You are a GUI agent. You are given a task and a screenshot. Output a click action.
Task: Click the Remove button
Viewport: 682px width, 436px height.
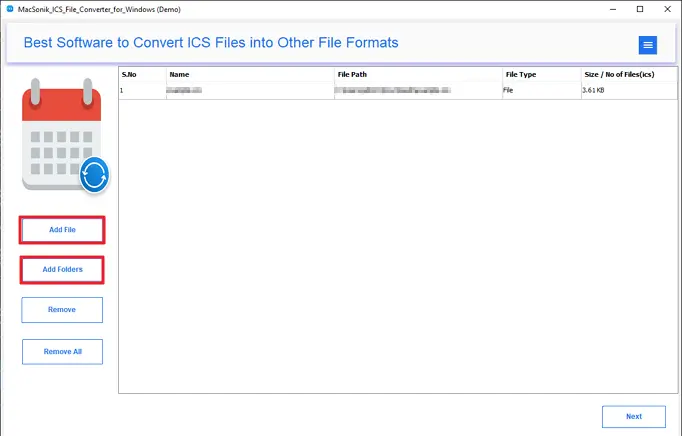coord(62,310)
